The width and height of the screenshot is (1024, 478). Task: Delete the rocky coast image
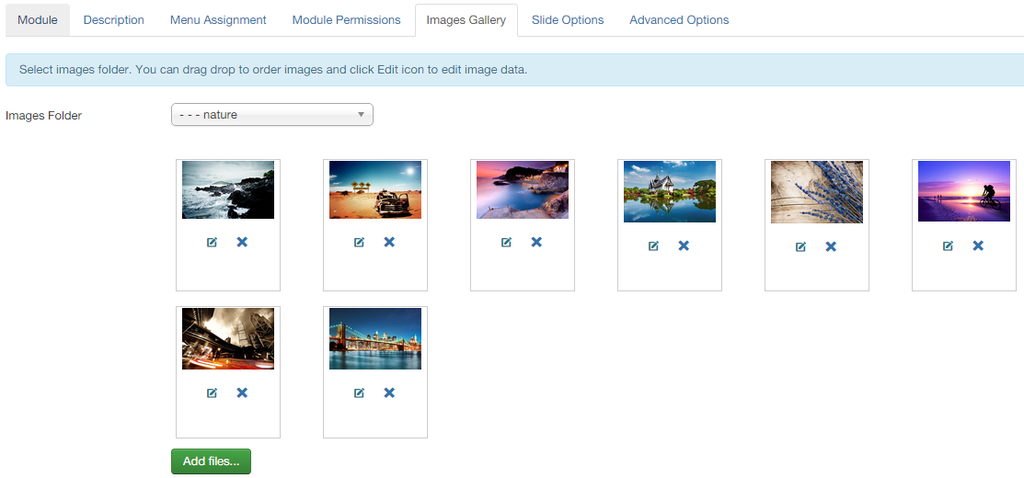pos(242,242)
